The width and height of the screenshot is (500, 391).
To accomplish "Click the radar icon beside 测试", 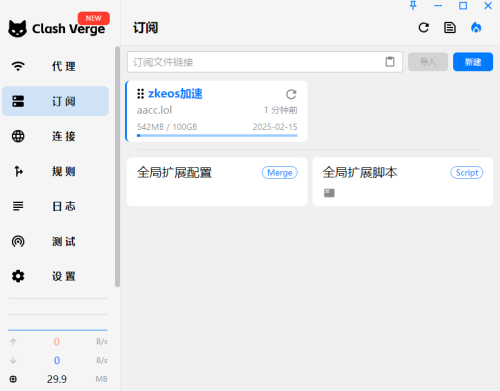I will [18, 241].
